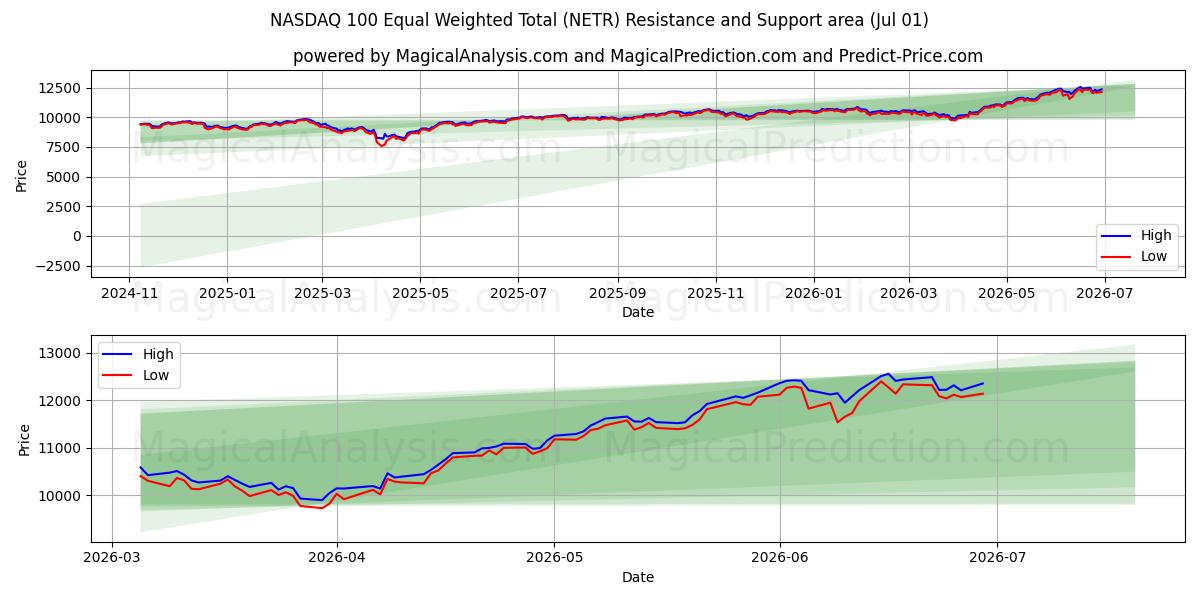Click the −2500 price tick on top chart
This screenshot has height=600, width=1200.
[x=61, y=266]
